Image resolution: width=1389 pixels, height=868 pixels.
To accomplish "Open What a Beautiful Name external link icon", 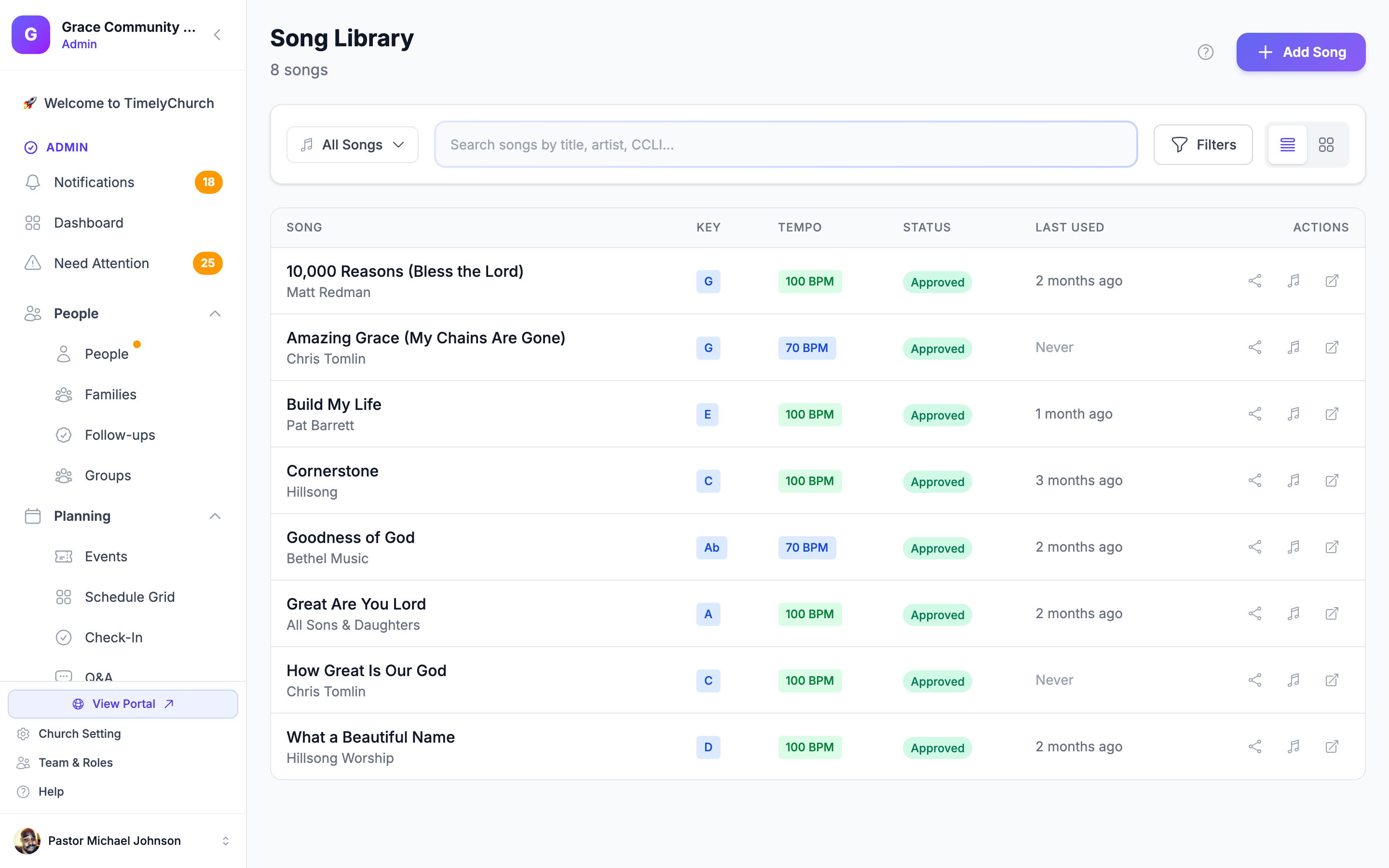I will pos(1332,747).
